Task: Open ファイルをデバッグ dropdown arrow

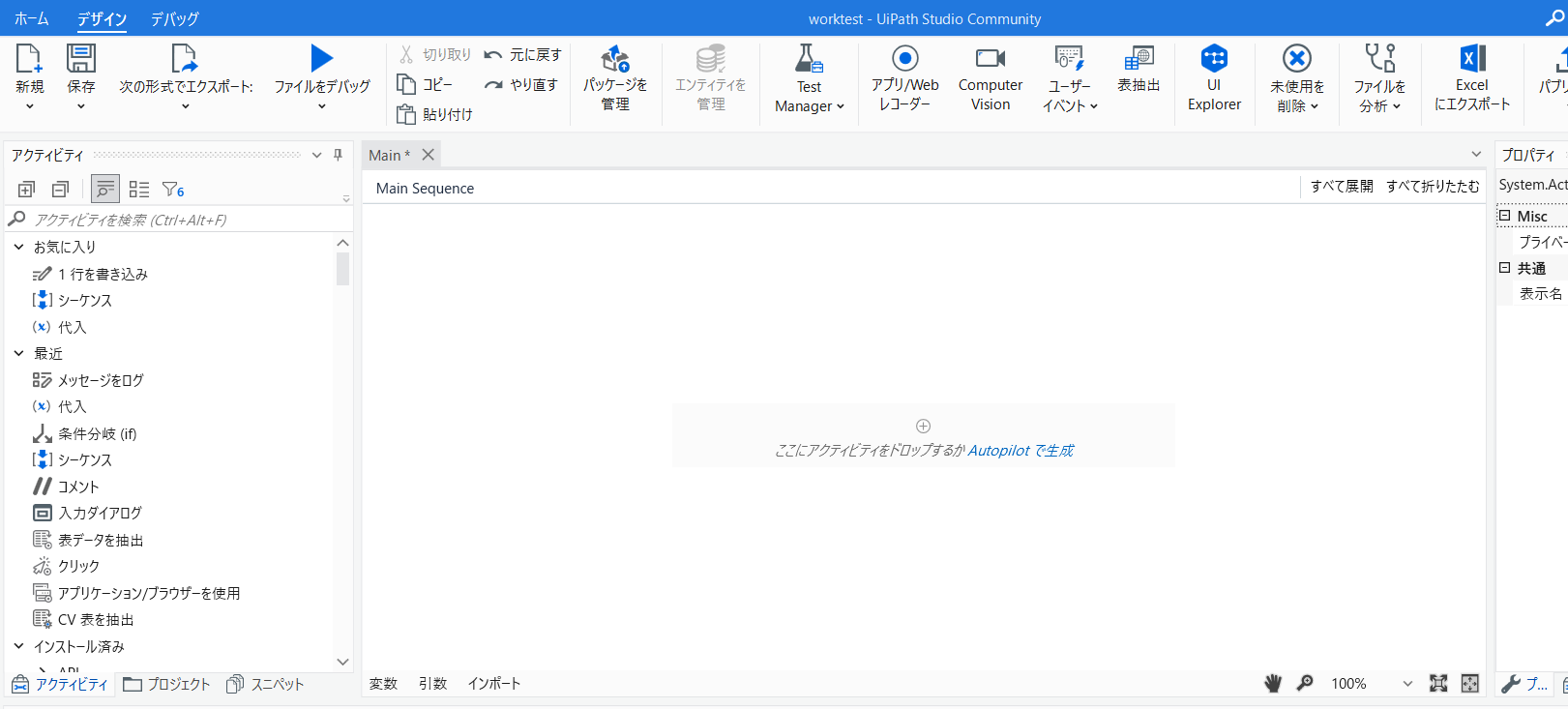Action: click(x=322, y=106)
